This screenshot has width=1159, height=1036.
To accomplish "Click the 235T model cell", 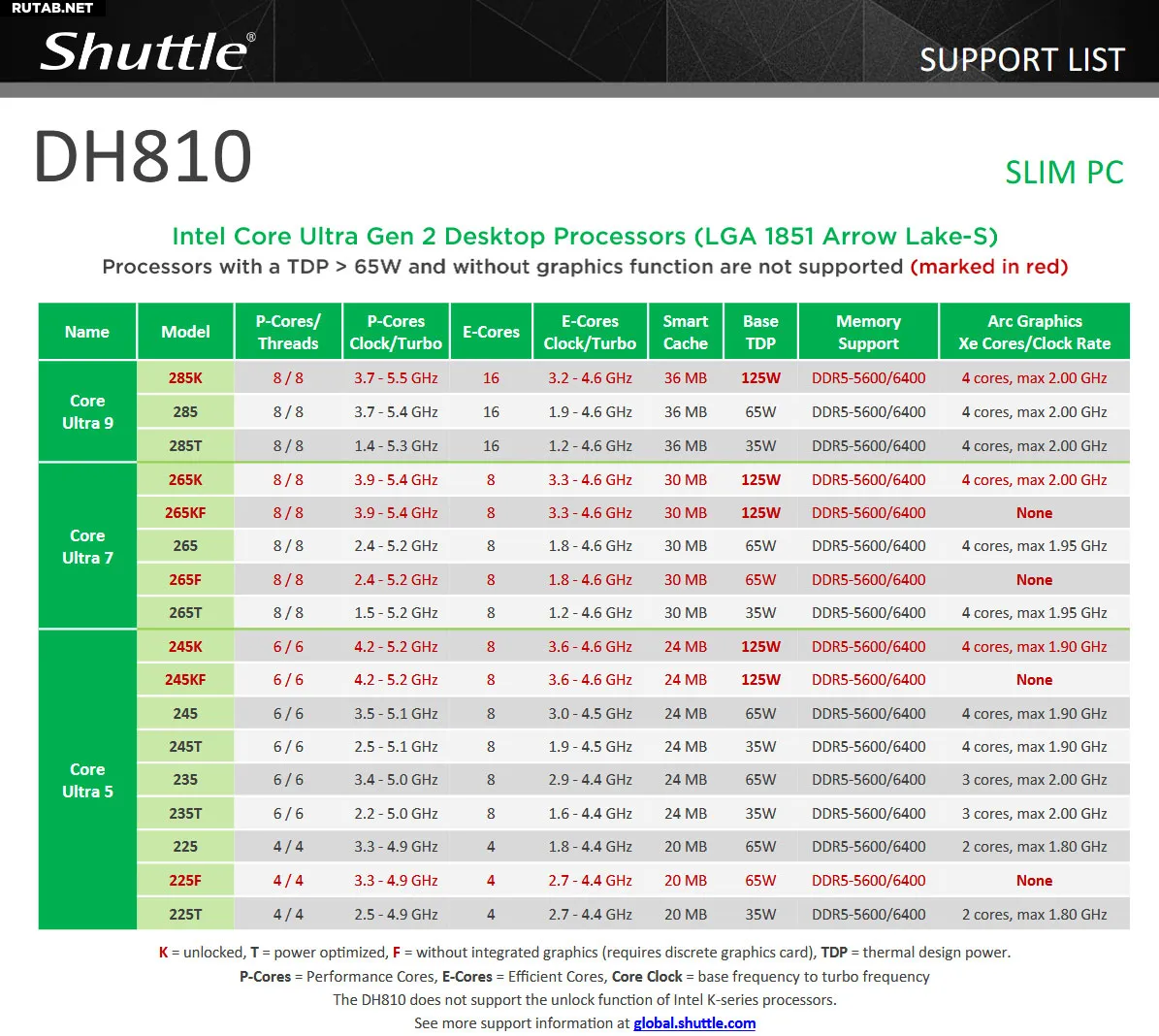I will click(185, 814).
